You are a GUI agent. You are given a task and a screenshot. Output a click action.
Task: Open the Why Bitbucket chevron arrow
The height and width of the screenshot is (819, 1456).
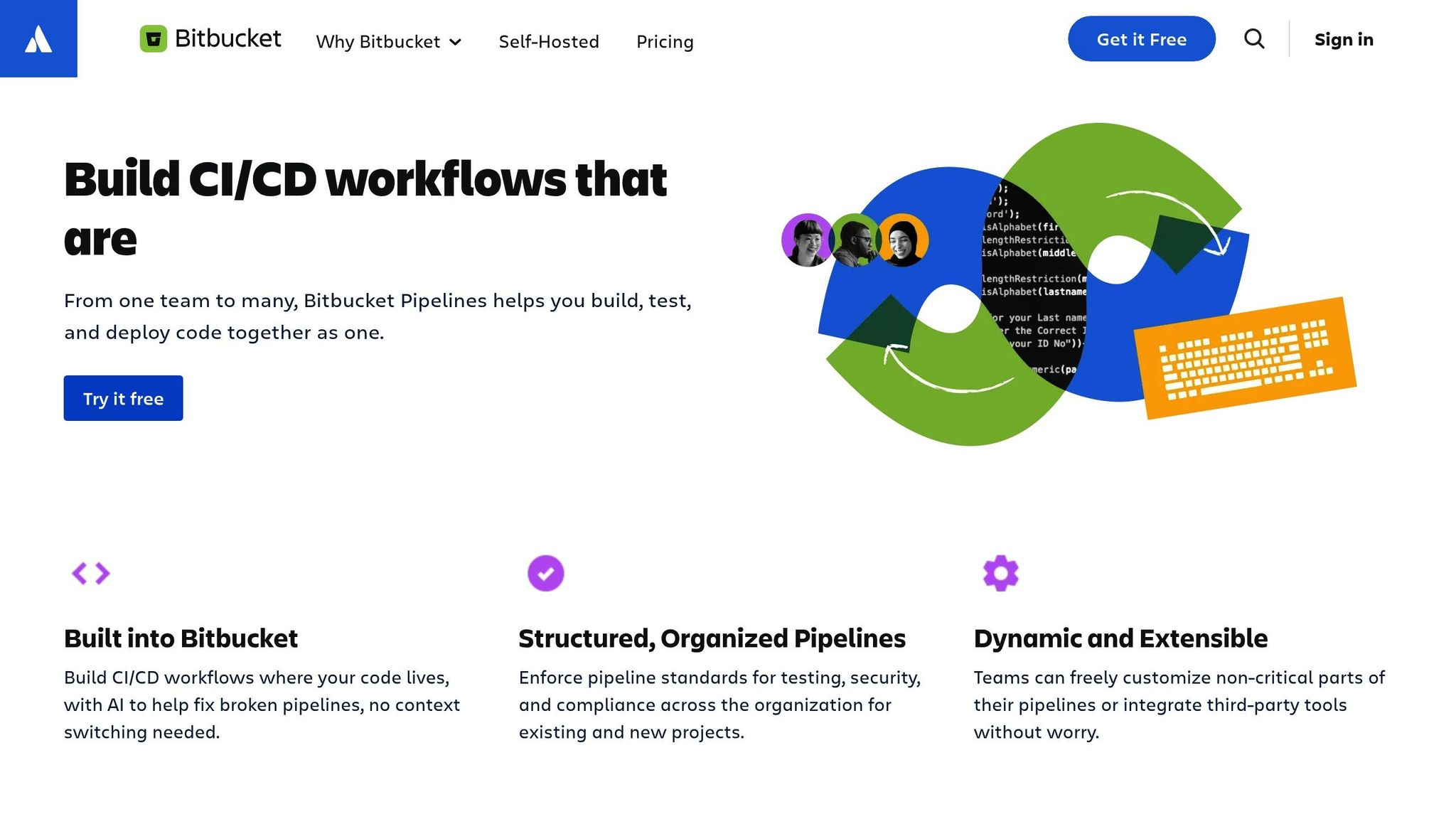coord(455,42)
